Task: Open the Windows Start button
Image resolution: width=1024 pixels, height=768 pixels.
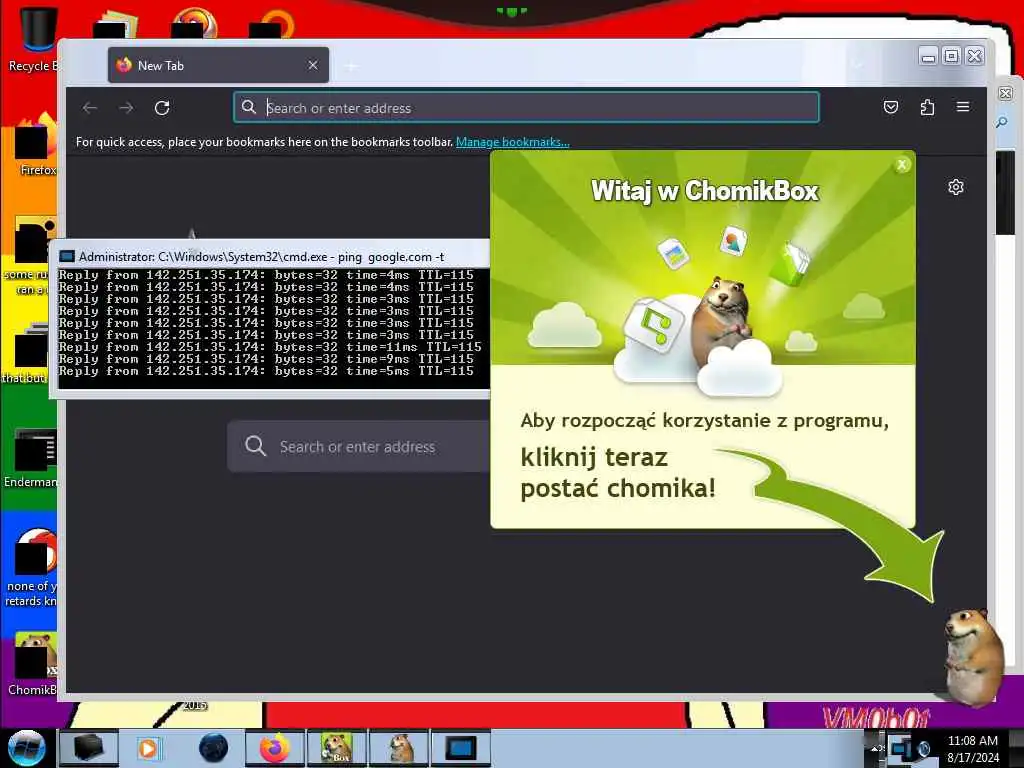Action: coord(26,748)
